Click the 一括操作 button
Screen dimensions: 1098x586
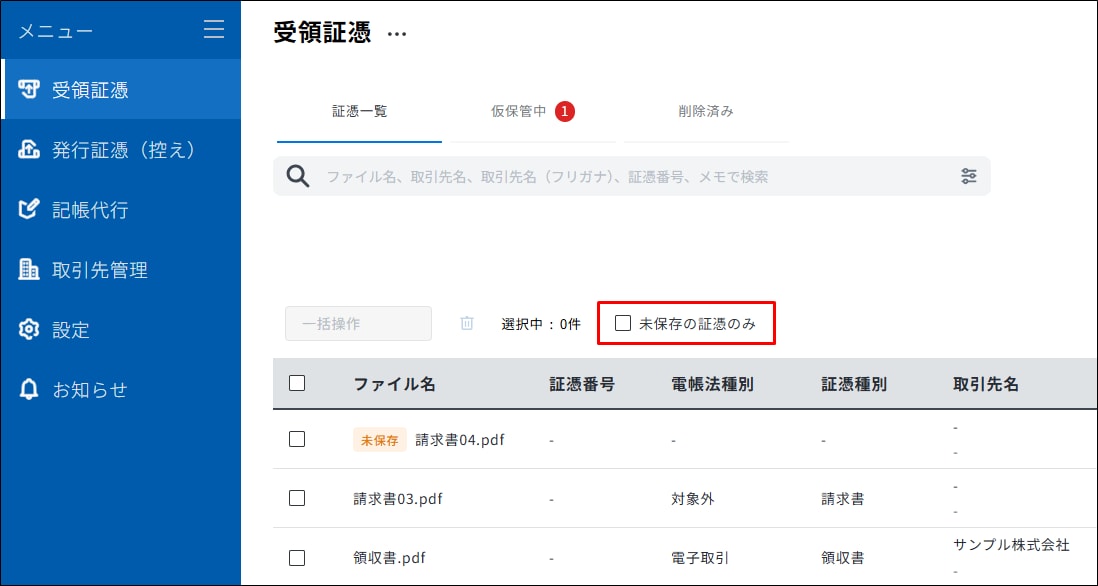click(x=359, y=323)
